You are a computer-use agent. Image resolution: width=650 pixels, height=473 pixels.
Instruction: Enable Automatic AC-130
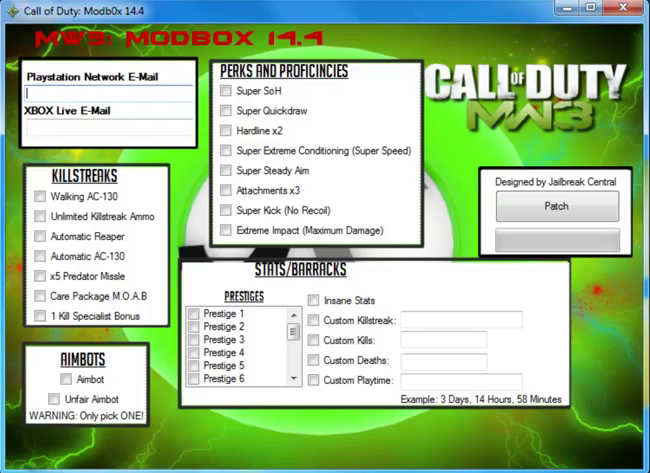coord(40,256)
